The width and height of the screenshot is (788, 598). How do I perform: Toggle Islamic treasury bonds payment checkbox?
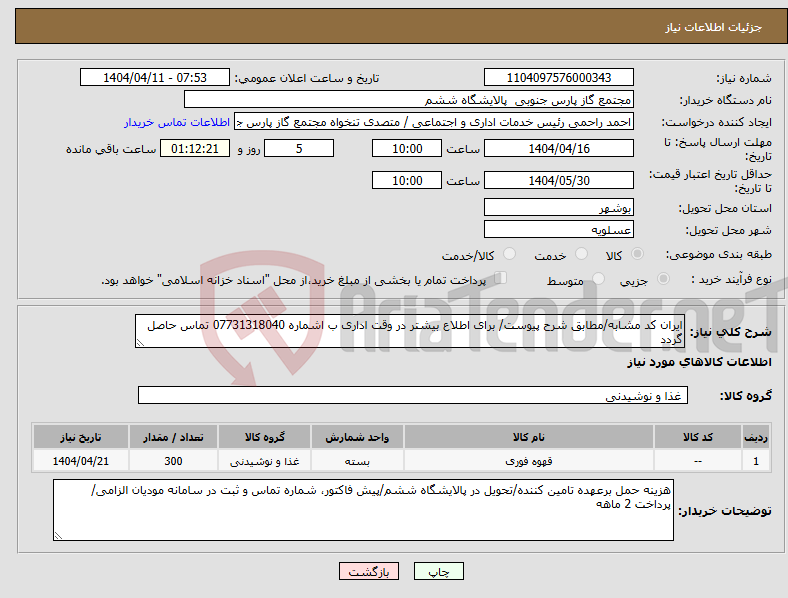point(501,278)
